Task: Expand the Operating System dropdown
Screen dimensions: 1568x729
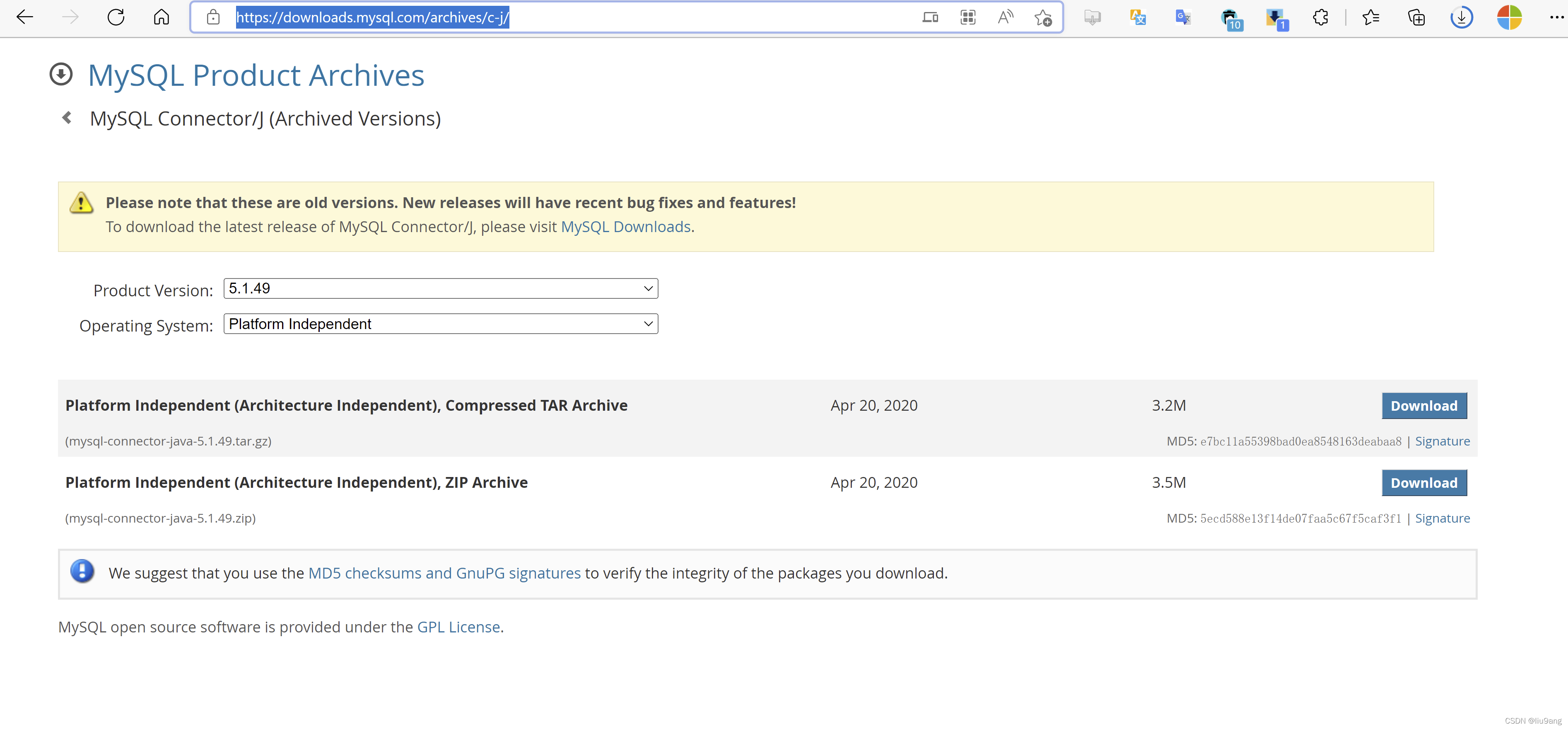Action: 440,324
